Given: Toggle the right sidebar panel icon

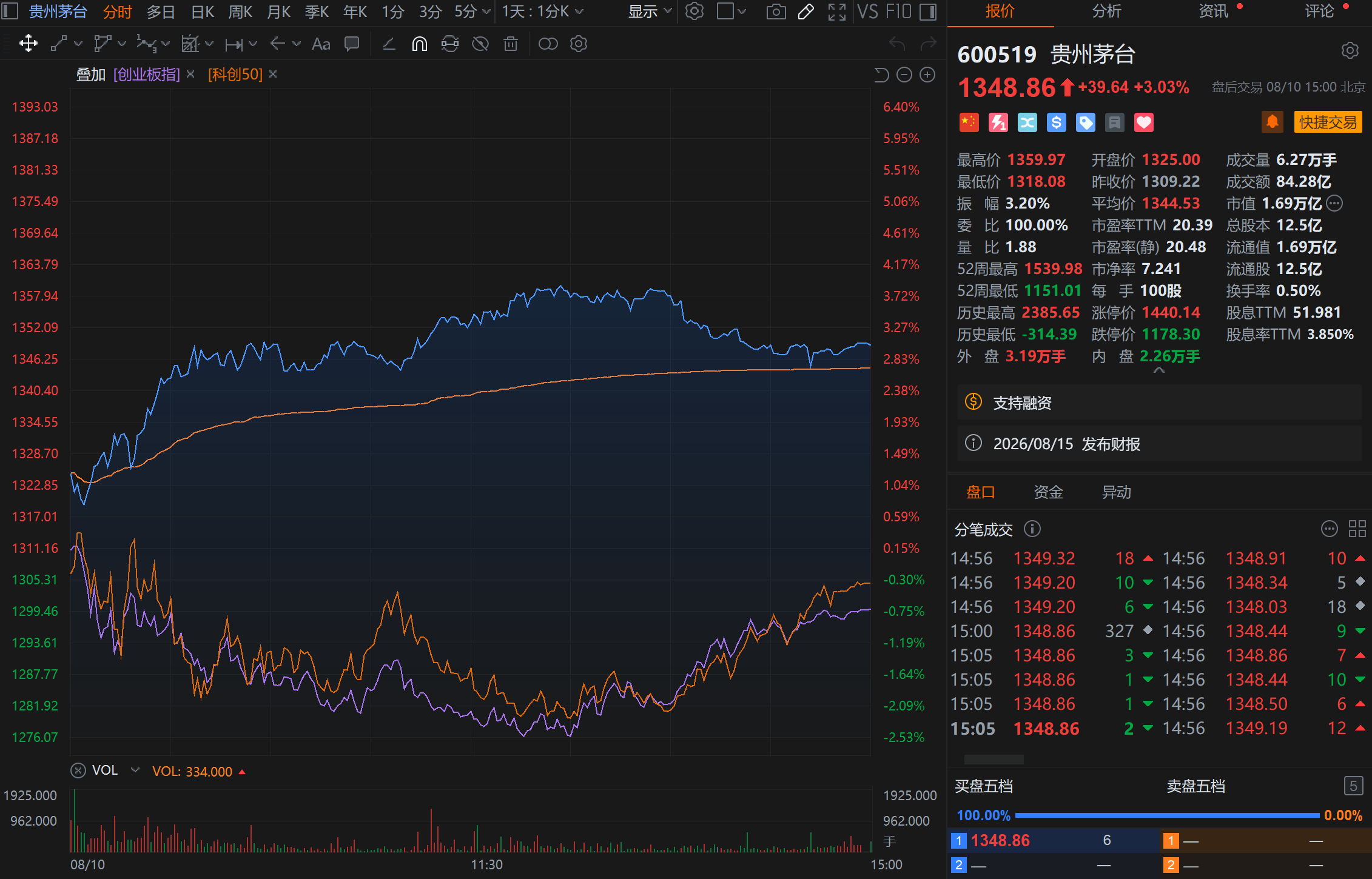Looking at the screenshot, I should [x=928, y=12].
